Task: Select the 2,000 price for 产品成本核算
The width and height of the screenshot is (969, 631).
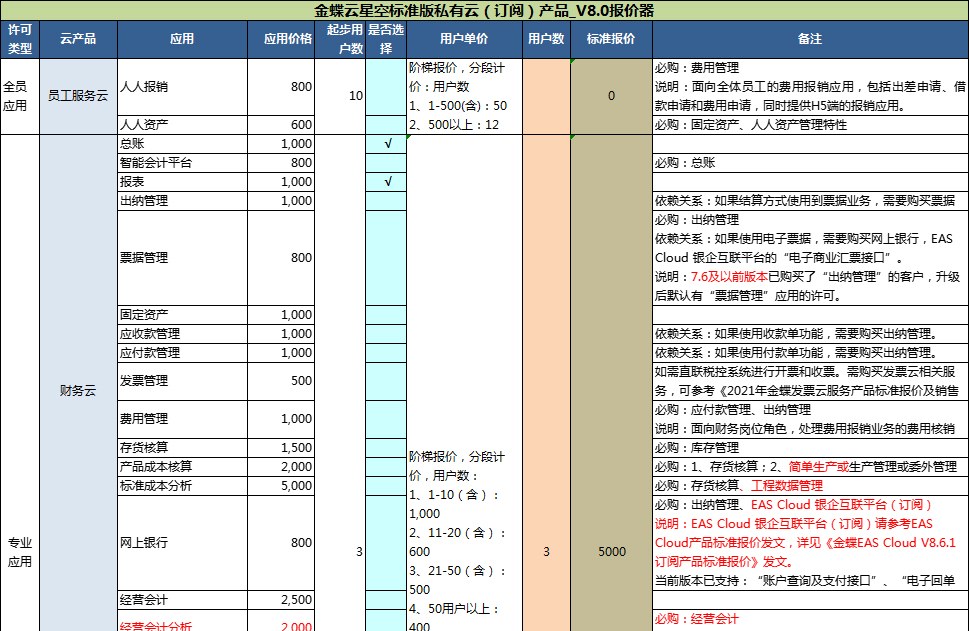Action: tap(281, 467)
